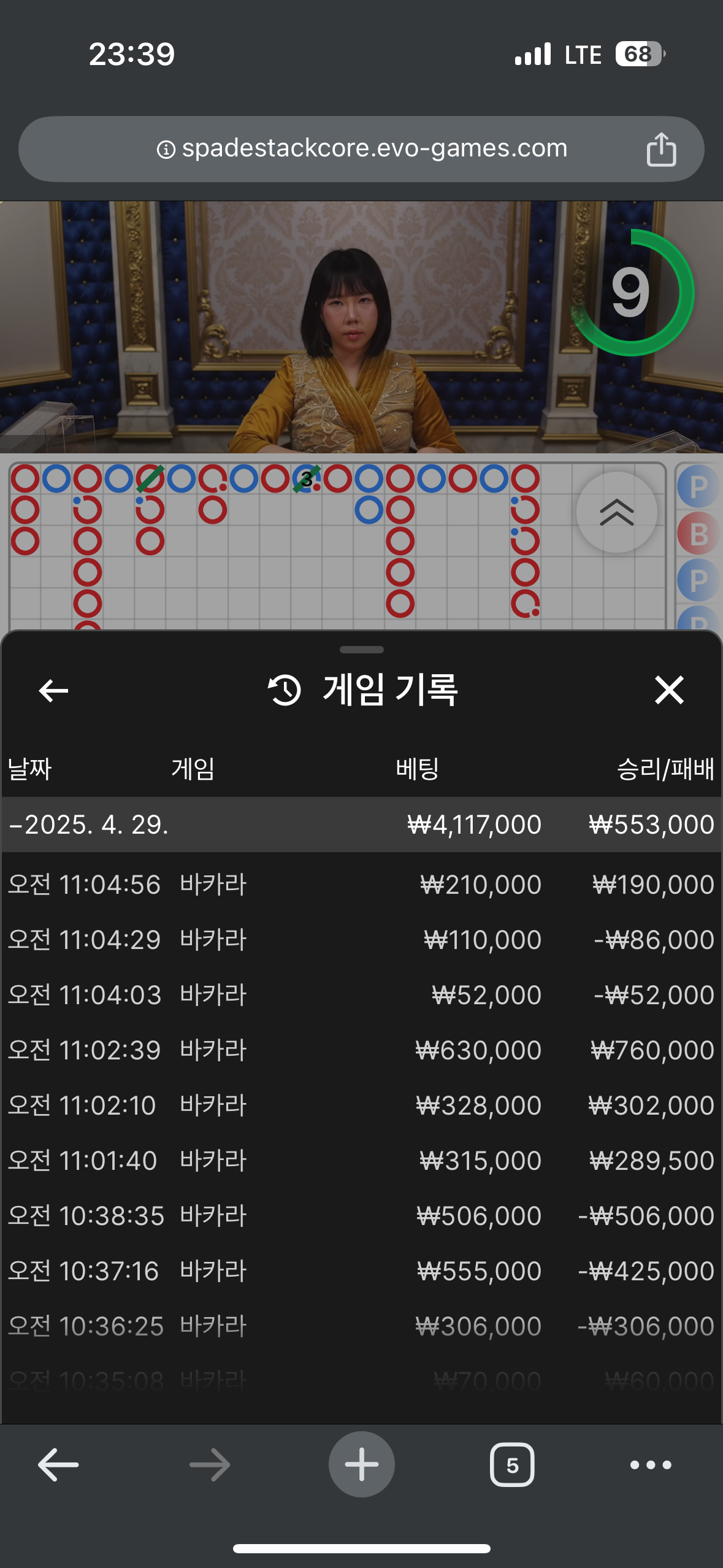This screenshot has width=723, height=1568.
Task: Open the 오전 11:04:56 baccarat record
Action: pyautogui.click(x=361, y=885)
